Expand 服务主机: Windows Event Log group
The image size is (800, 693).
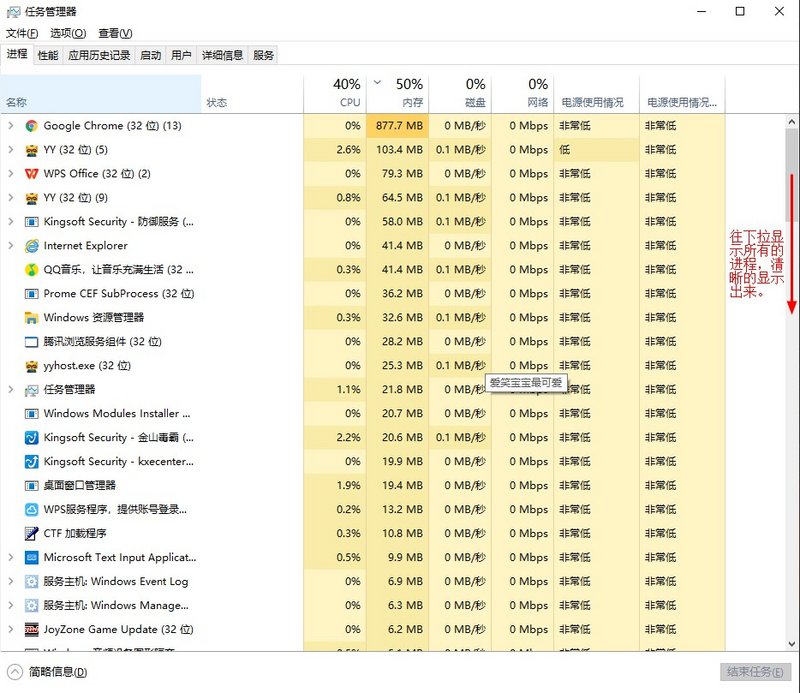(11, 581)
